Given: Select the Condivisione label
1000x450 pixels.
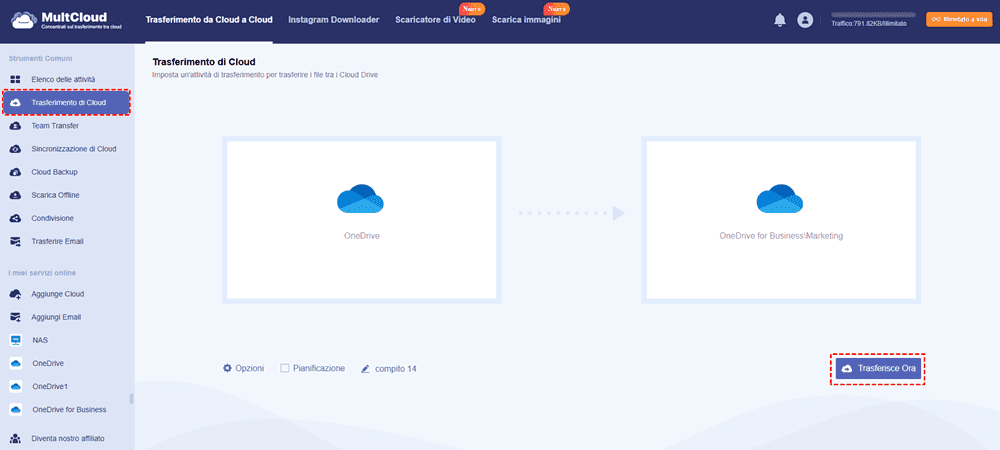Looking at the screenshot, I should click(53, 218).
